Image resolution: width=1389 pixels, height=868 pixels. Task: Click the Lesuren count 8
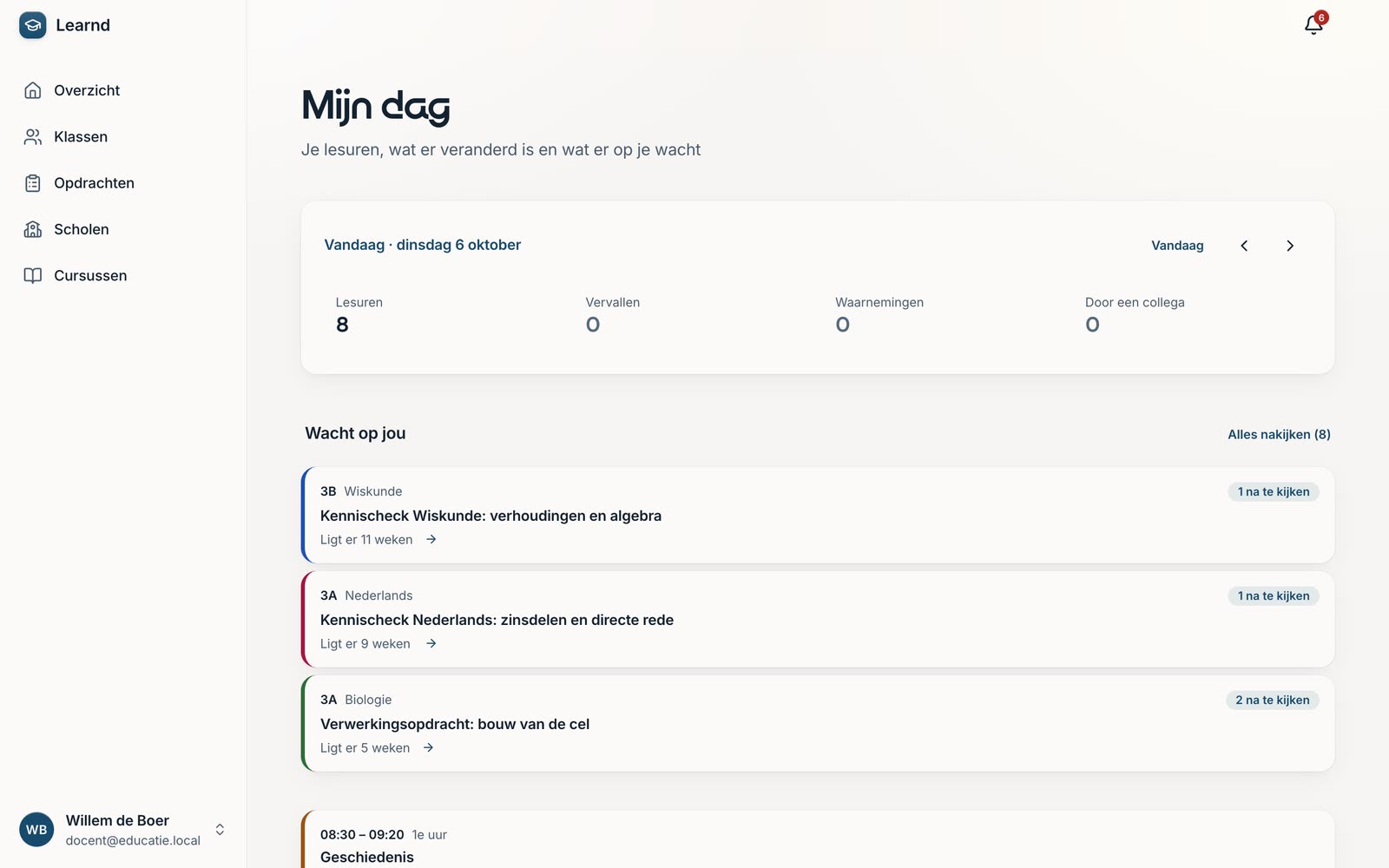click(342, 325)
